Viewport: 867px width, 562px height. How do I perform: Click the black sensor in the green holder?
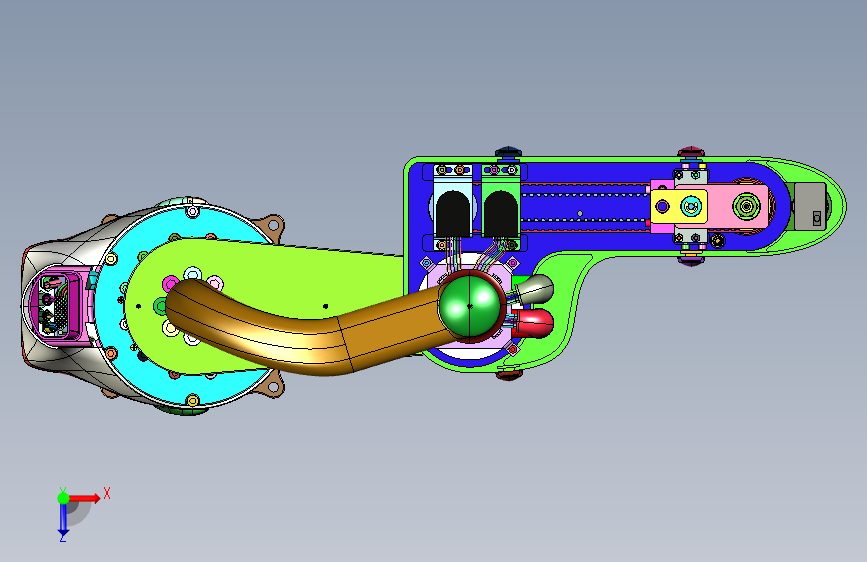(x=500, y=214)
